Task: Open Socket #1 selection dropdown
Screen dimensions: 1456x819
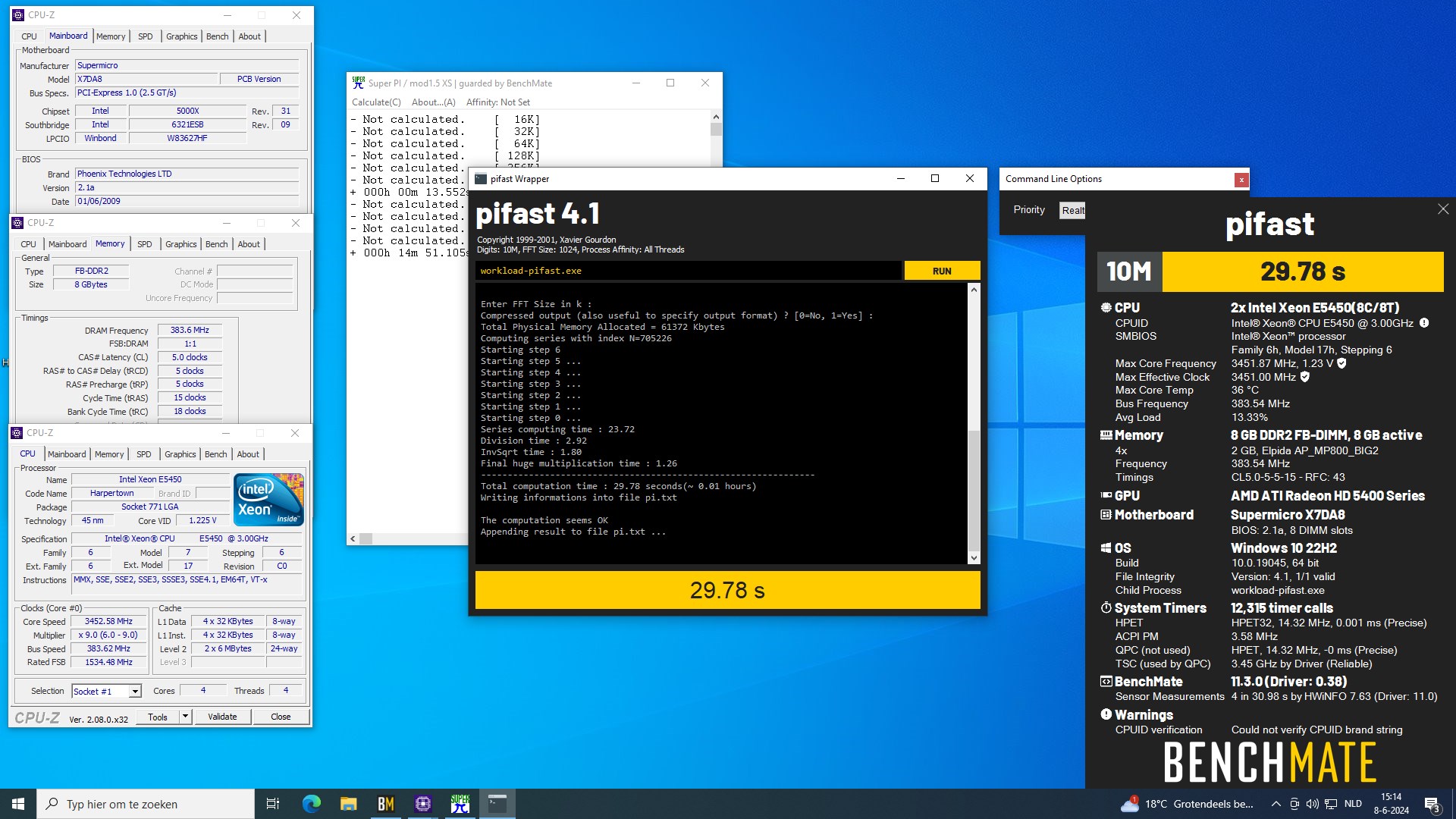Action: (x=134, y=692)
